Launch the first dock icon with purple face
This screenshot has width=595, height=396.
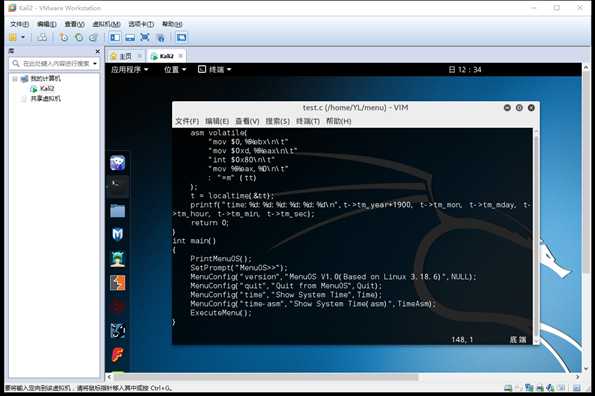point(118,163)
